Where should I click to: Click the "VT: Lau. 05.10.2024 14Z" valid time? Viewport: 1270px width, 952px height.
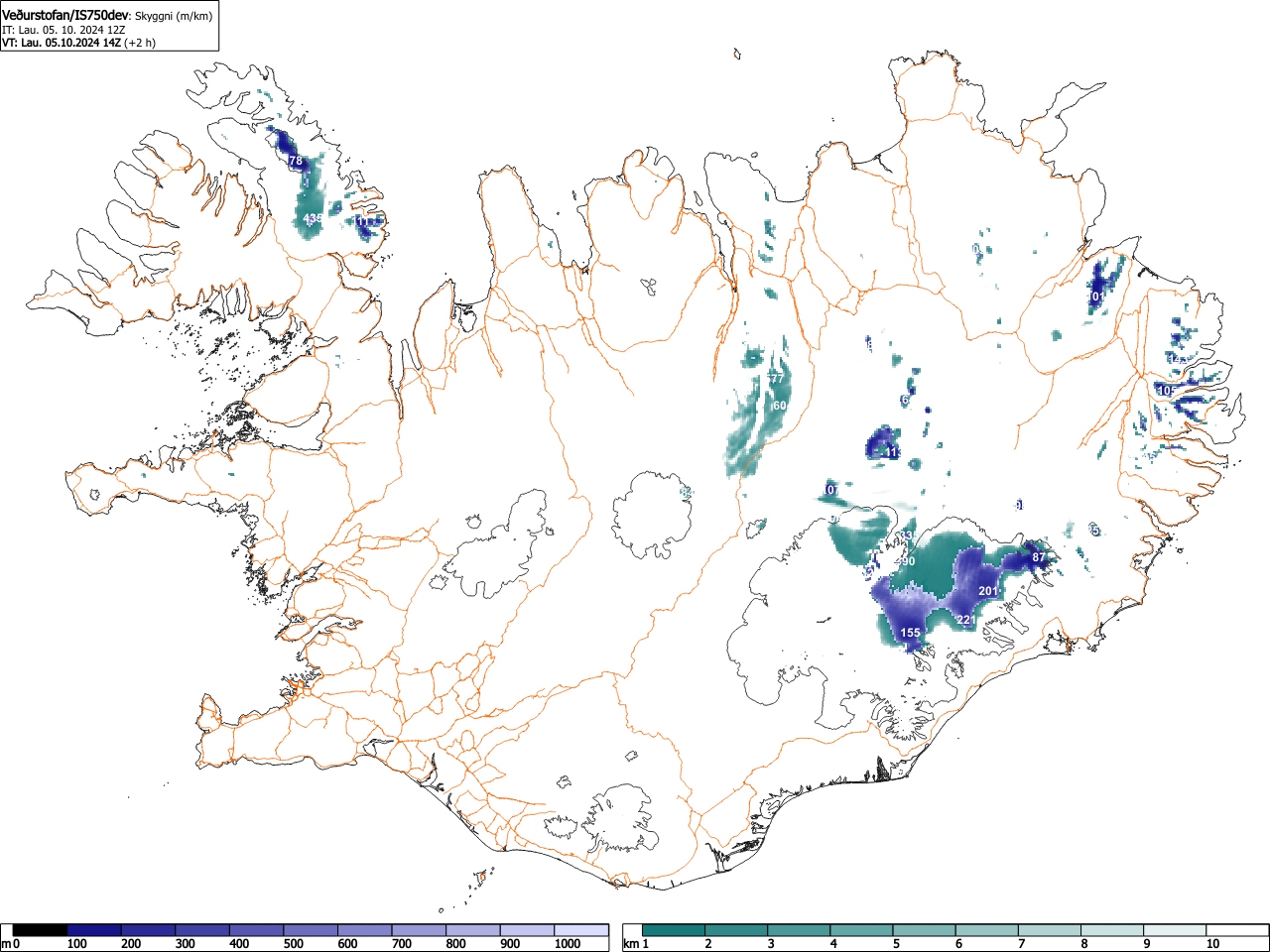(x=62, y=43)
